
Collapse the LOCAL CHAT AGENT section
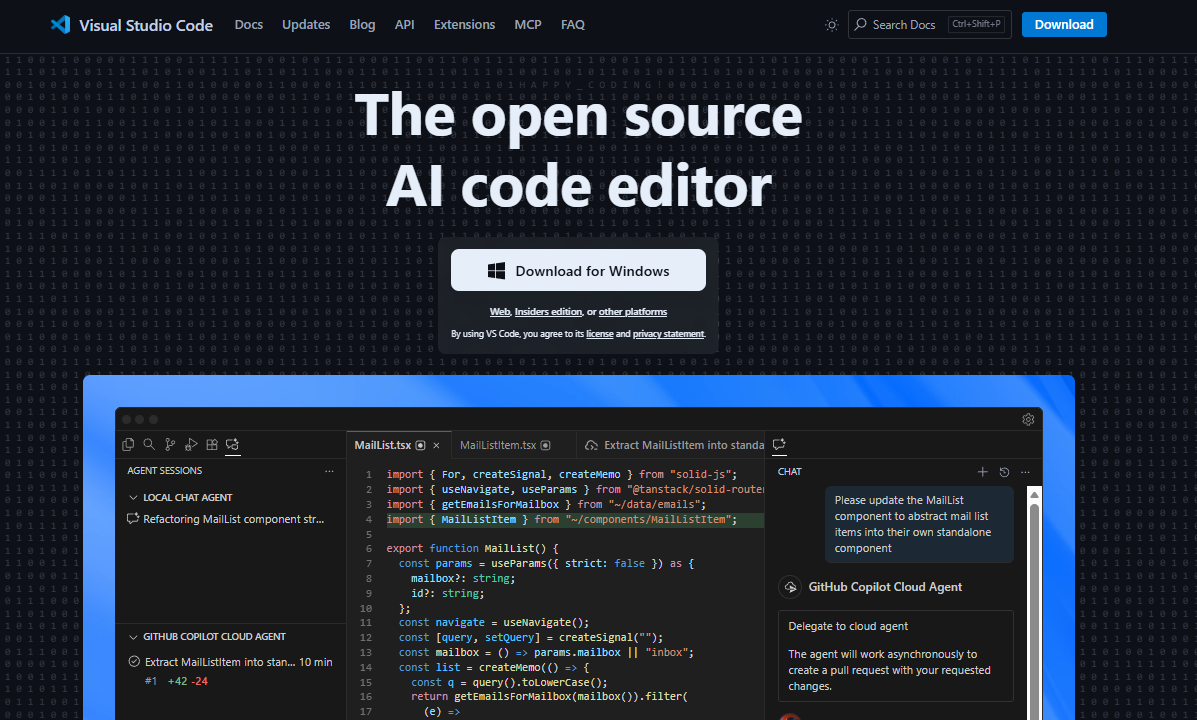point(134,497)
